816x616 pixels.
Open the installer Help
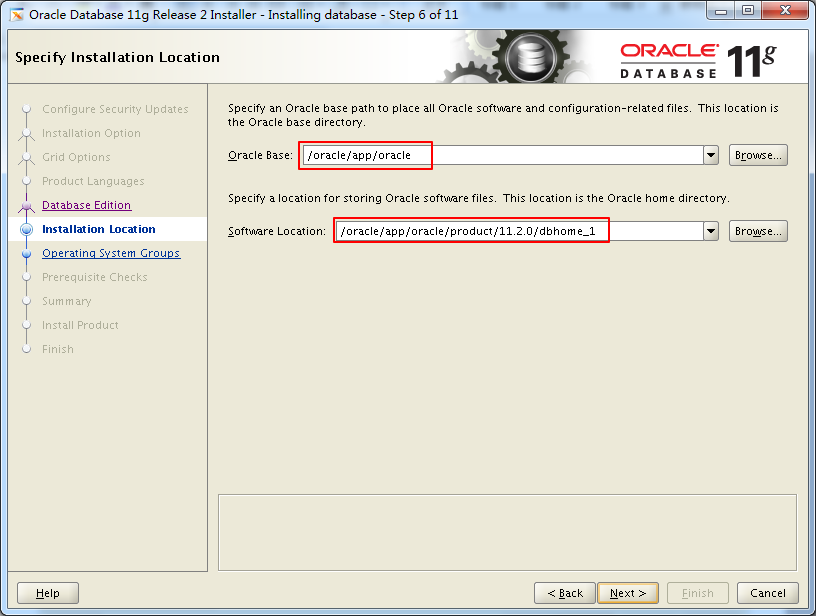[48, 593]
